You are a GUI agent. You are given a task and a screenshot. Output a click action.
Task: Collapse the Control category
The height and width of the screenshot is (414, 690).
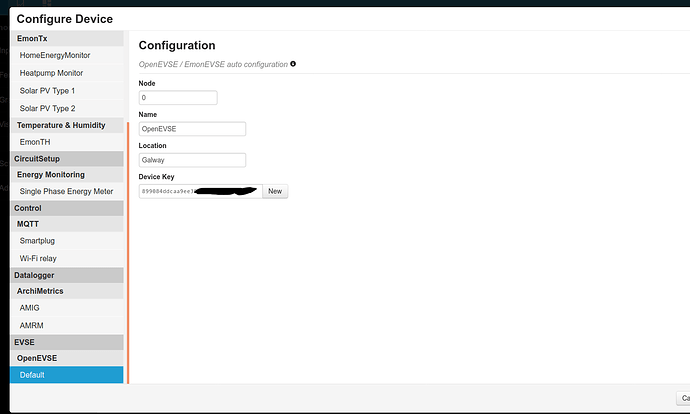(67, 208)
